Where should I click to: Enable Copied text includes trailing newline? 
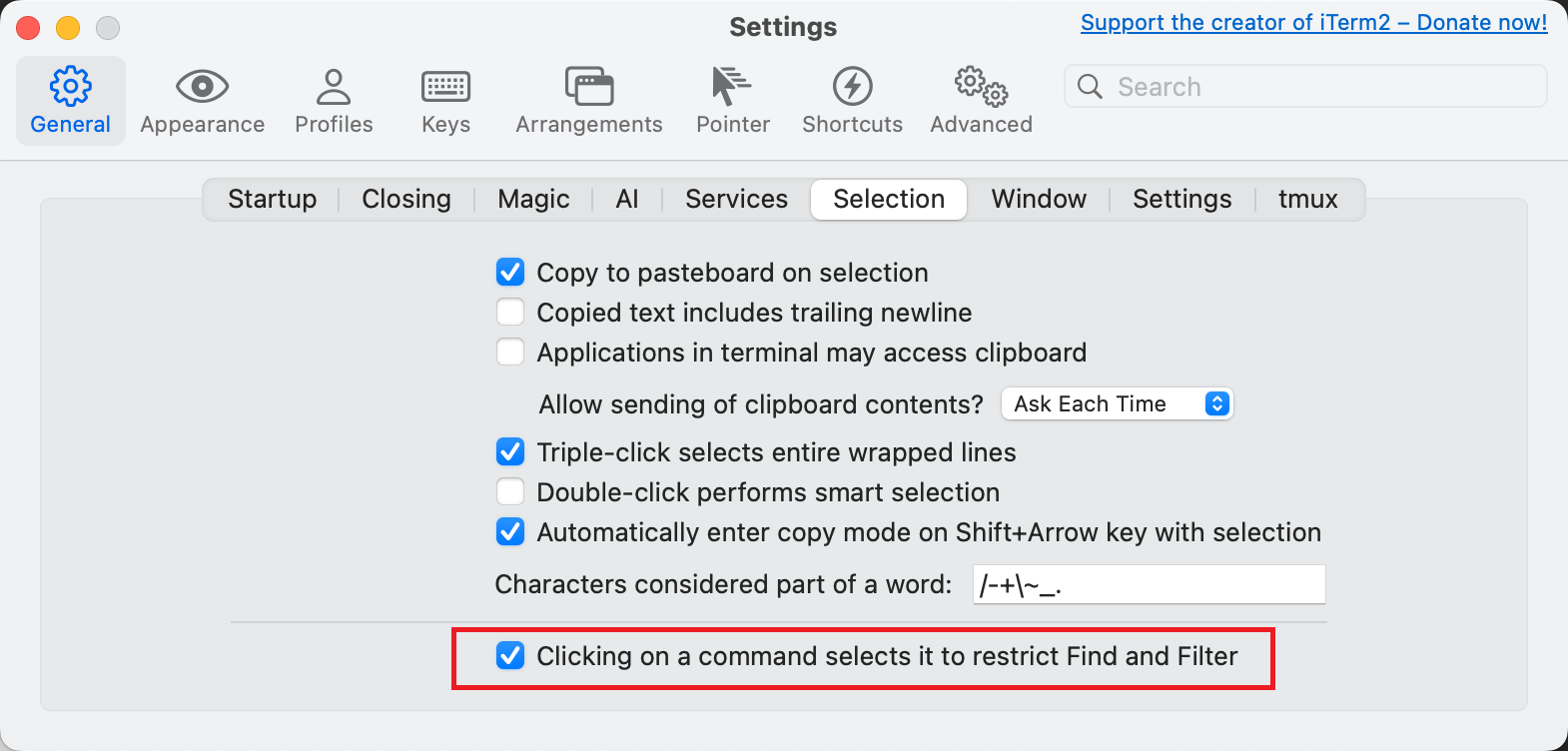[x=510, y=313]
